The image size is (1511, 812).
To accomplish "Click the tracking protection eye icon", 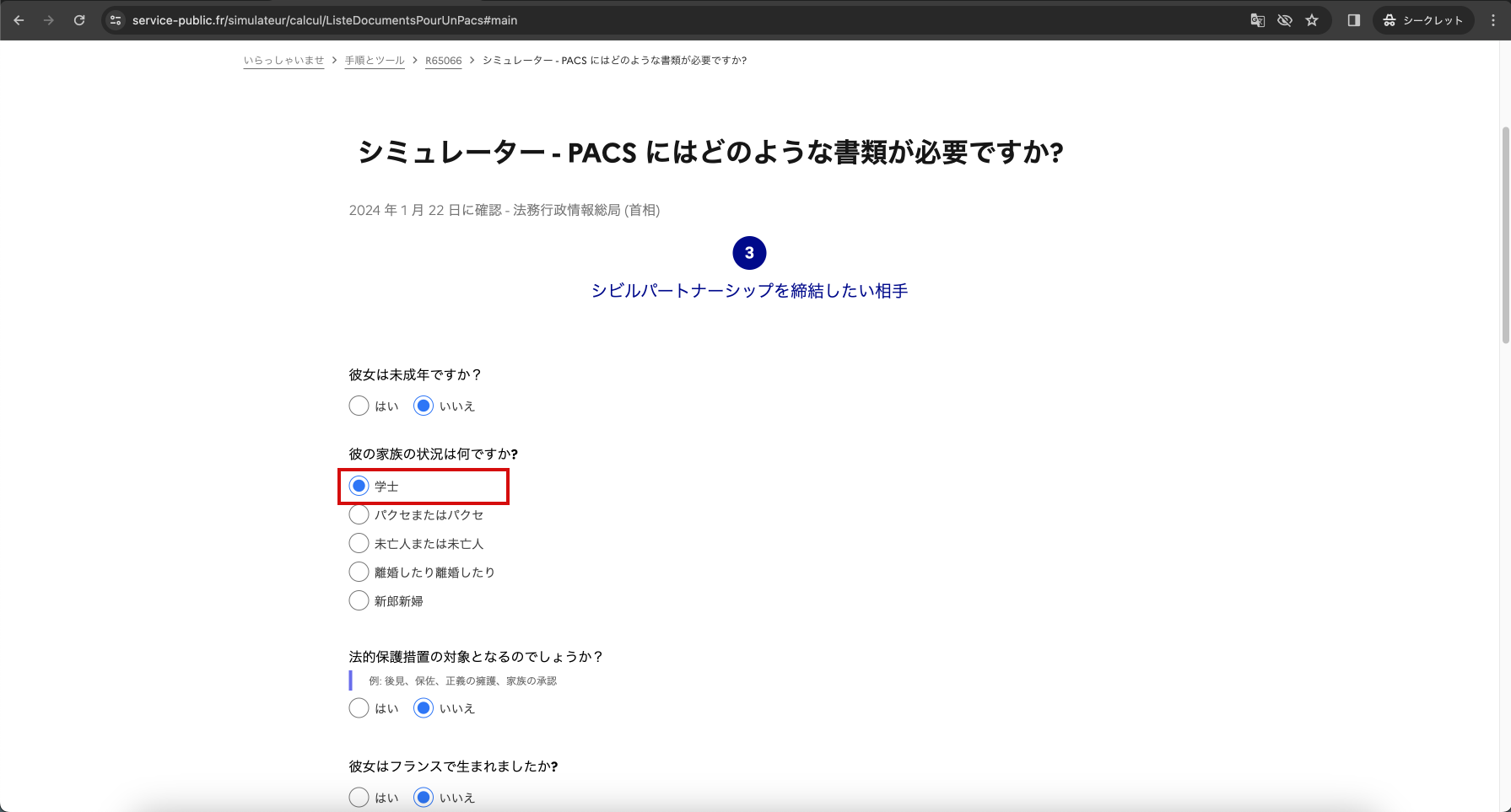I will (x=1284, y=20).
